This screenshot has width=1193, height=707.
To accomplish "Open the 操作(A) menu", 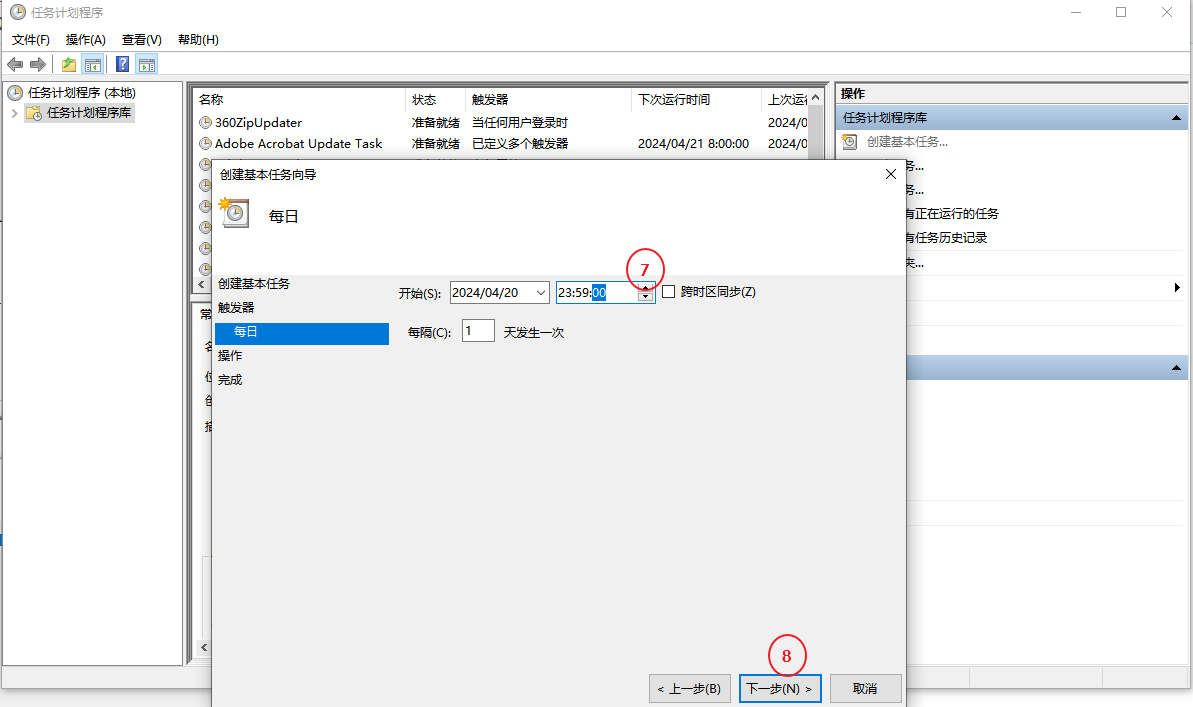I will pyautogui.click(x=85, y=40).
